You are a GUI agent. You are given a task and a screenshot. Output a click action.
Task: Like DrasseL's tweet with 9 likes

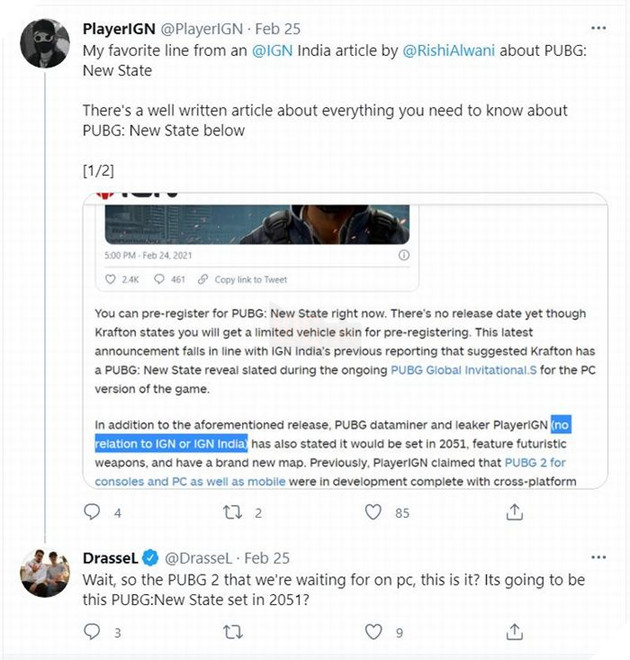(374, 631)
